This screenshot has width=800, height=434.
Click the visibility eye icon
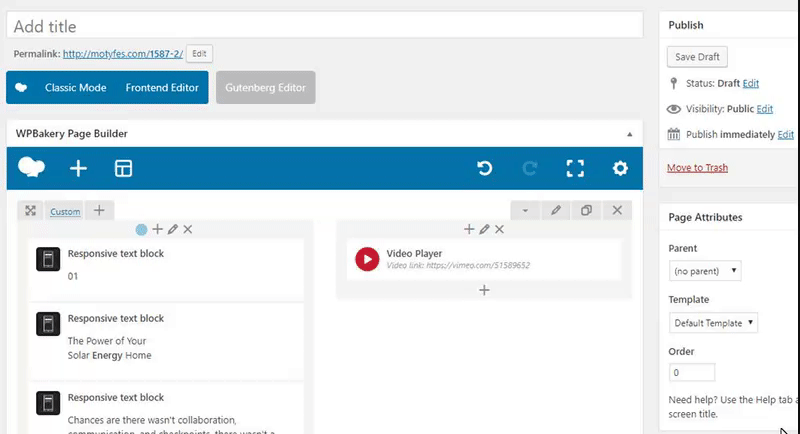pos(673,109)
